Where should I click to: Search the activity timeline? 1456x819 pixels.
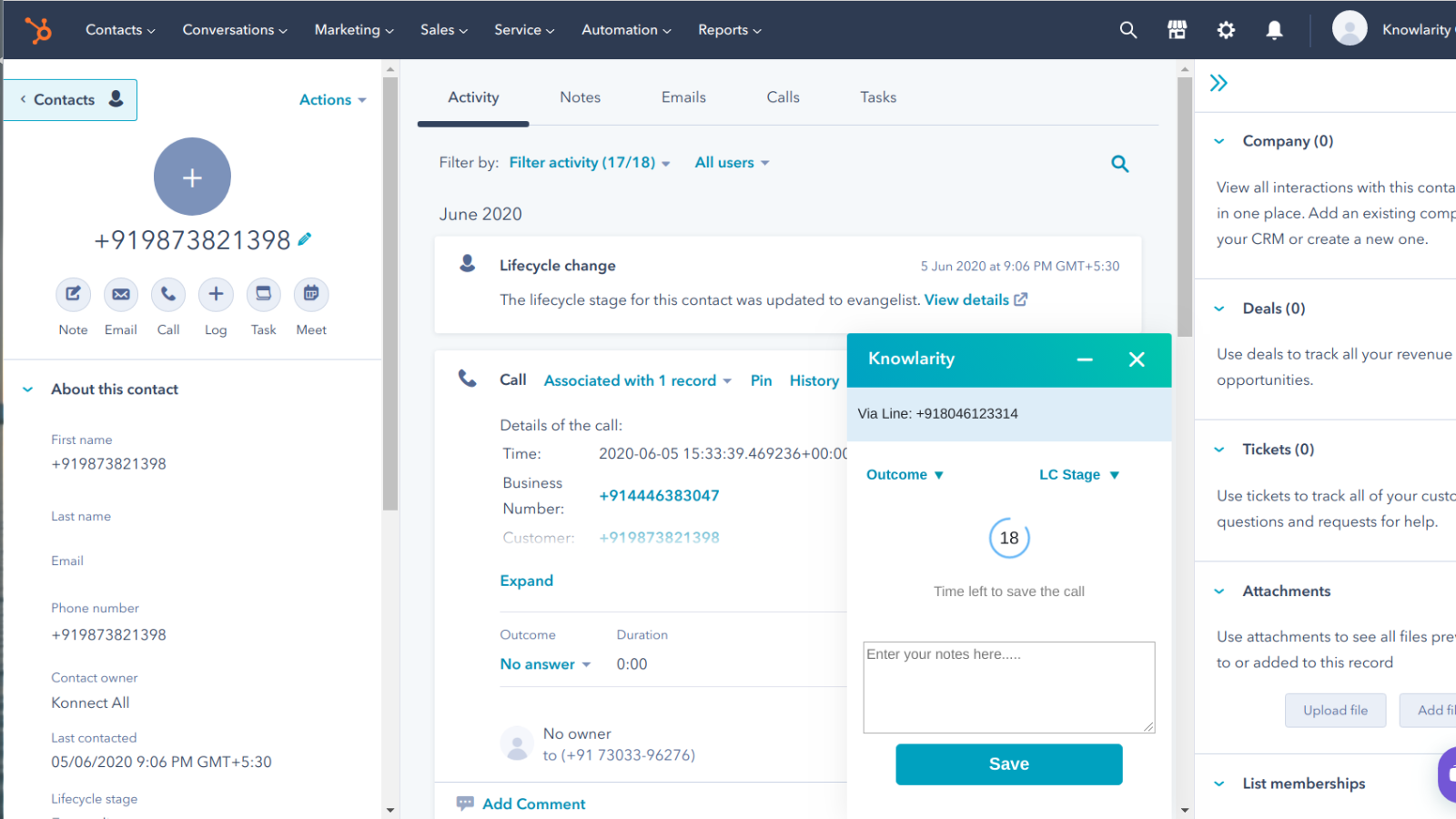[1119, 164]
